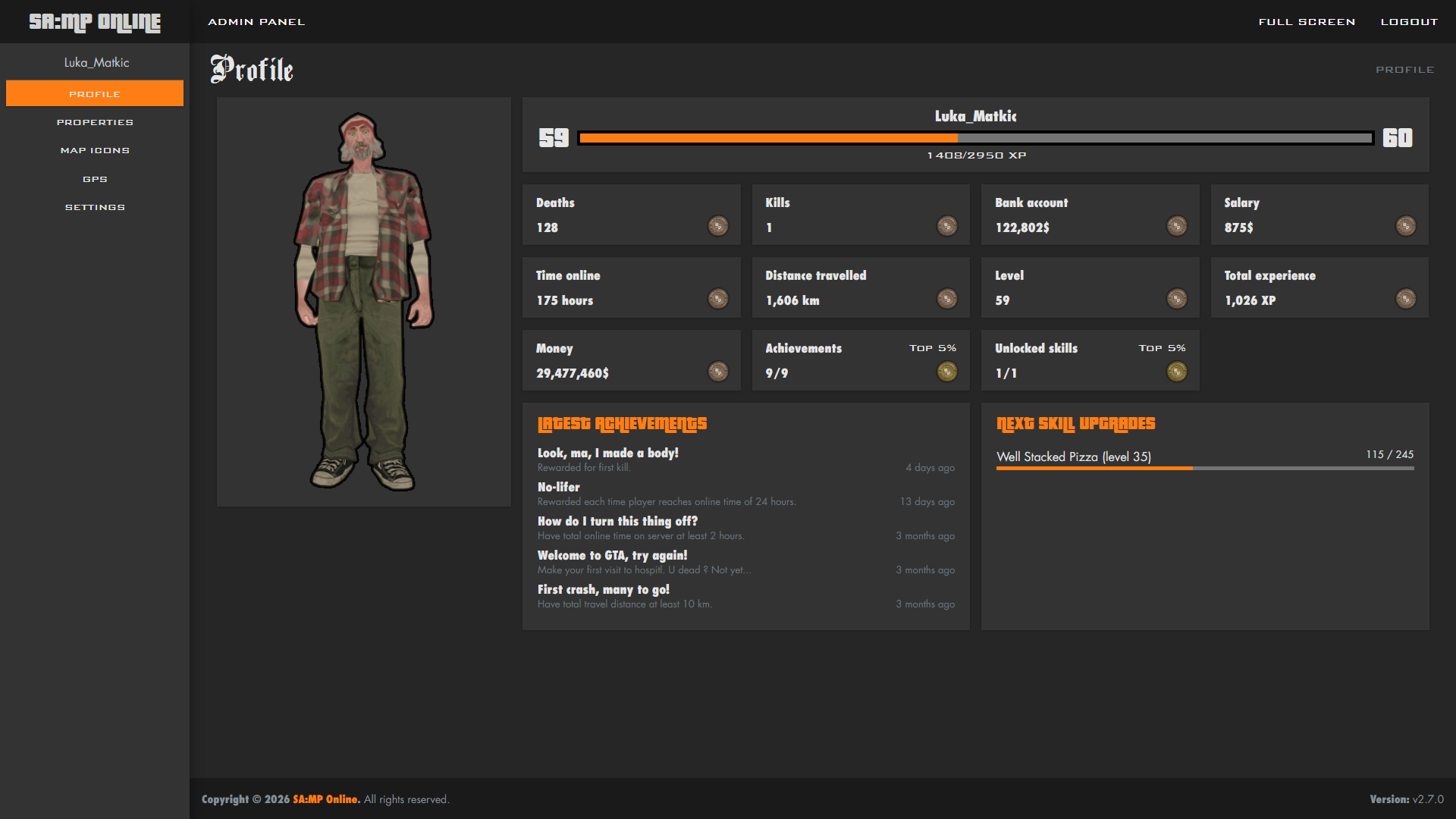Click the SA:MP Online logo
The height and width of the screenshot is (819, 1456).
95,22
